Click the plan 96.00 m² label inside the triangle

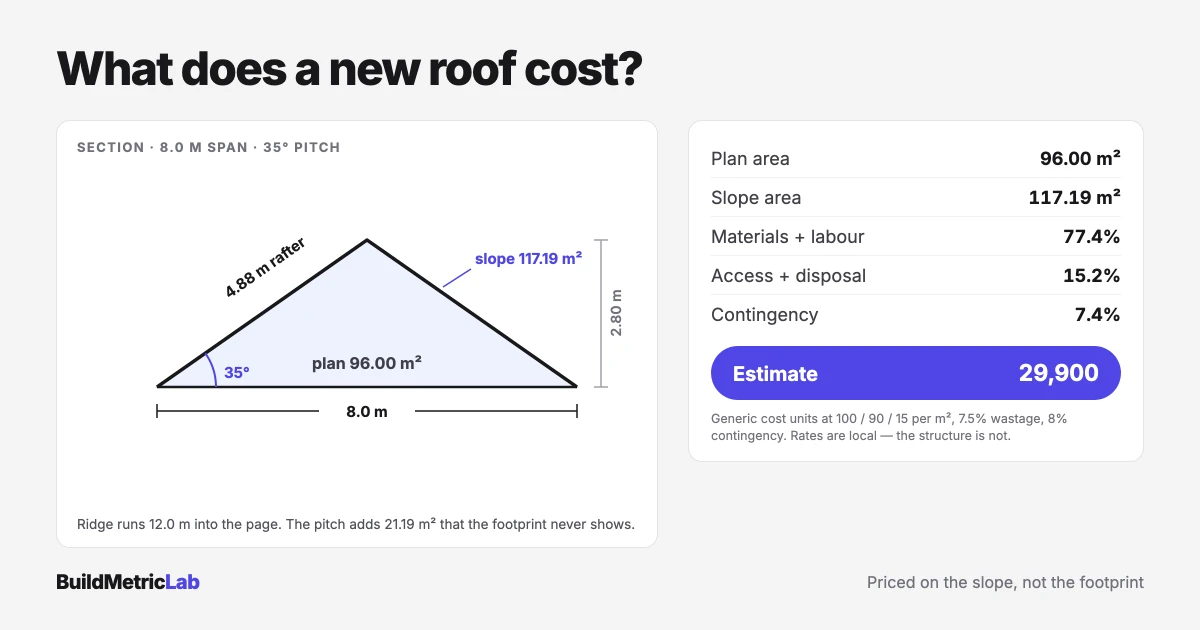(x=366, y=363)
